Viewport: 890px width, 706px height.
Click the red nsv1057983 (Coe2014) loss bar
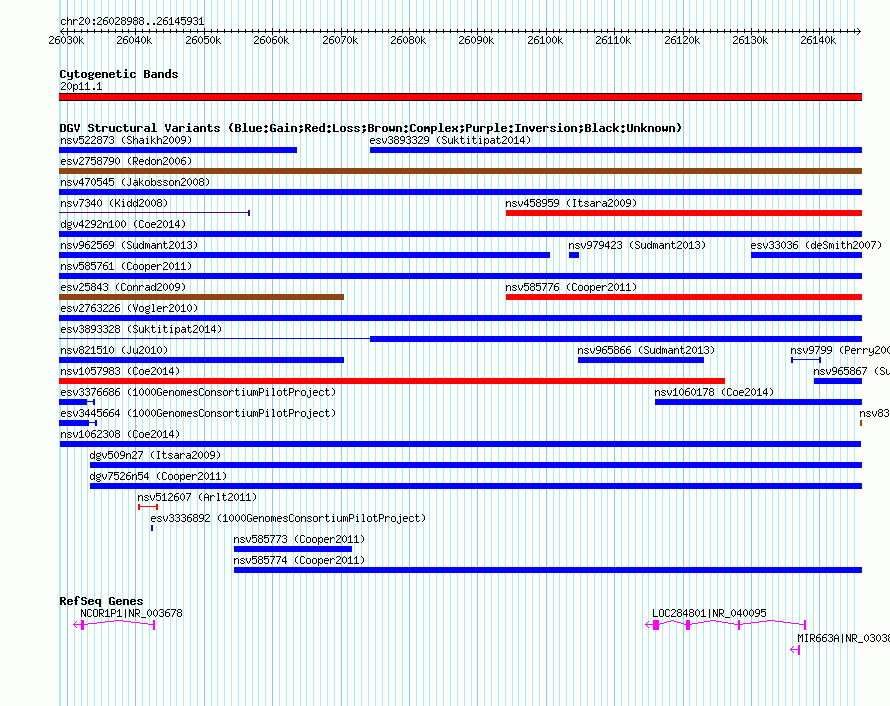[392, 381]
